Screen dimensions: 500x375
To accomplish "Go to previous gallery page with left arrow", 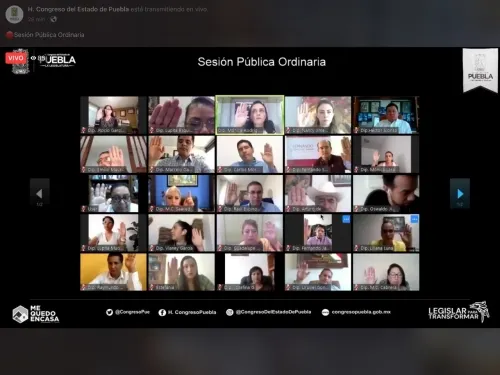I will pyautogui.click(x=40, y=193).
